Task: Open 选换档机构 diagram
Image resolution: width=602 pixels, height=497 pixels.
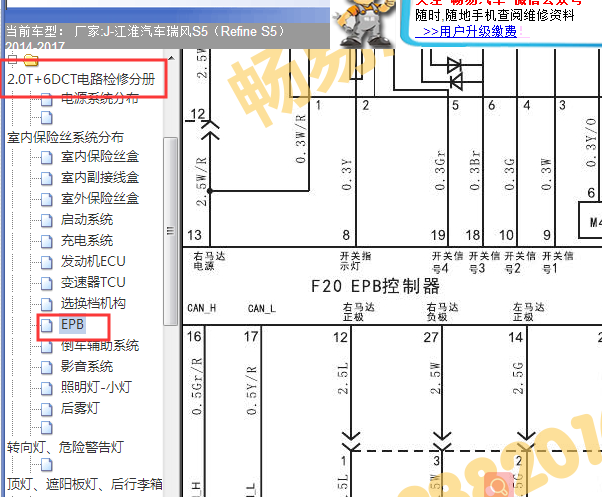Action: click(93, 304)
